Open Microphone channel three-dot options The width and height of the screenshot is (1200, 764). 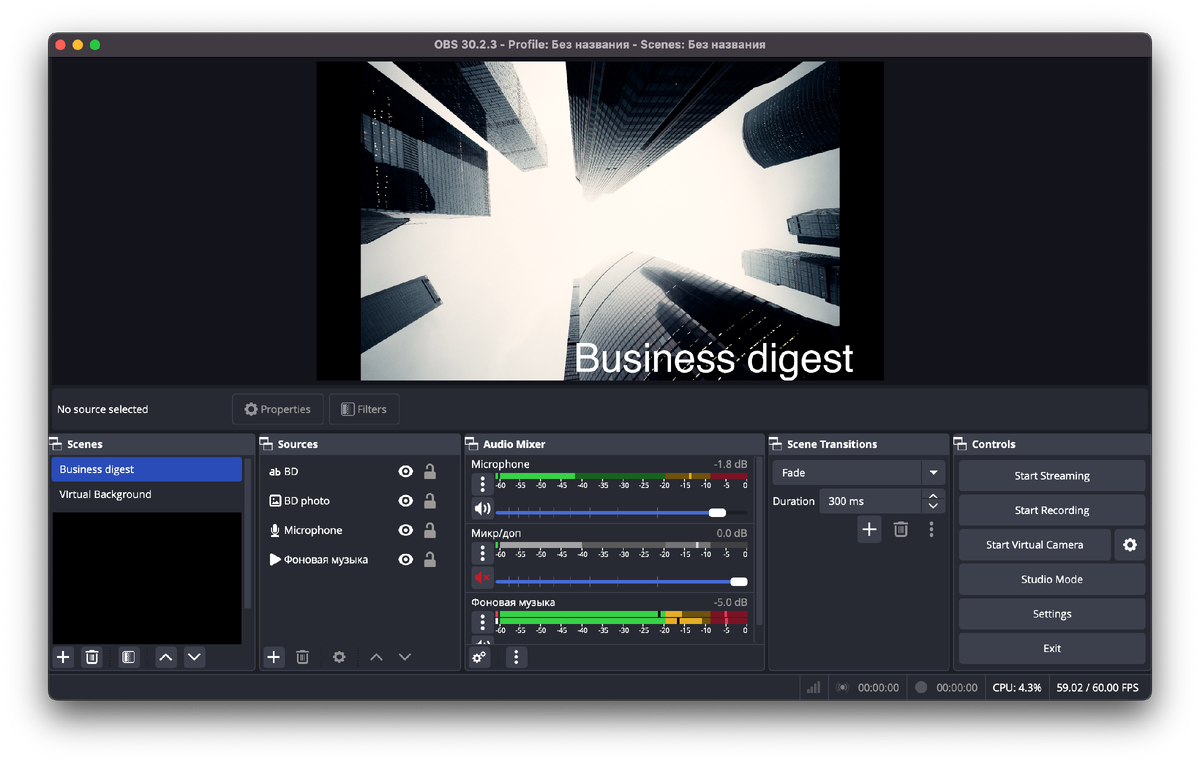click(x=483, y=484)
